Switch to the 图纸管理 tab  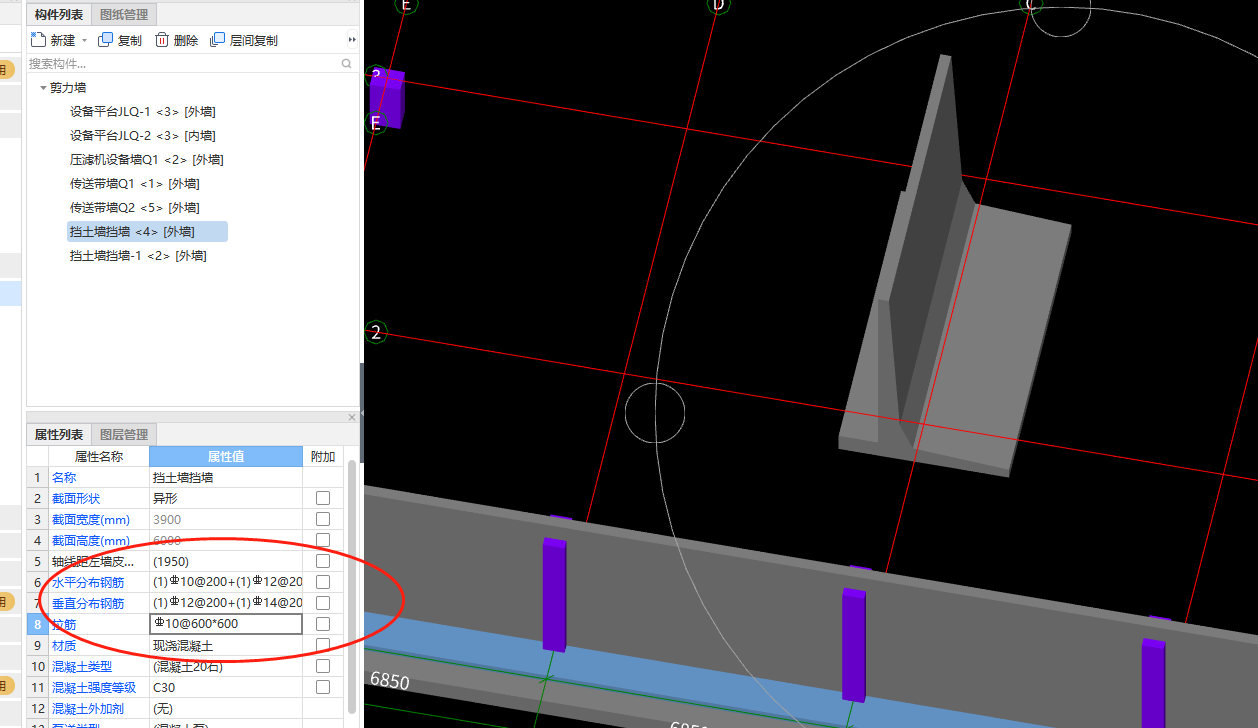pos(124,14)
